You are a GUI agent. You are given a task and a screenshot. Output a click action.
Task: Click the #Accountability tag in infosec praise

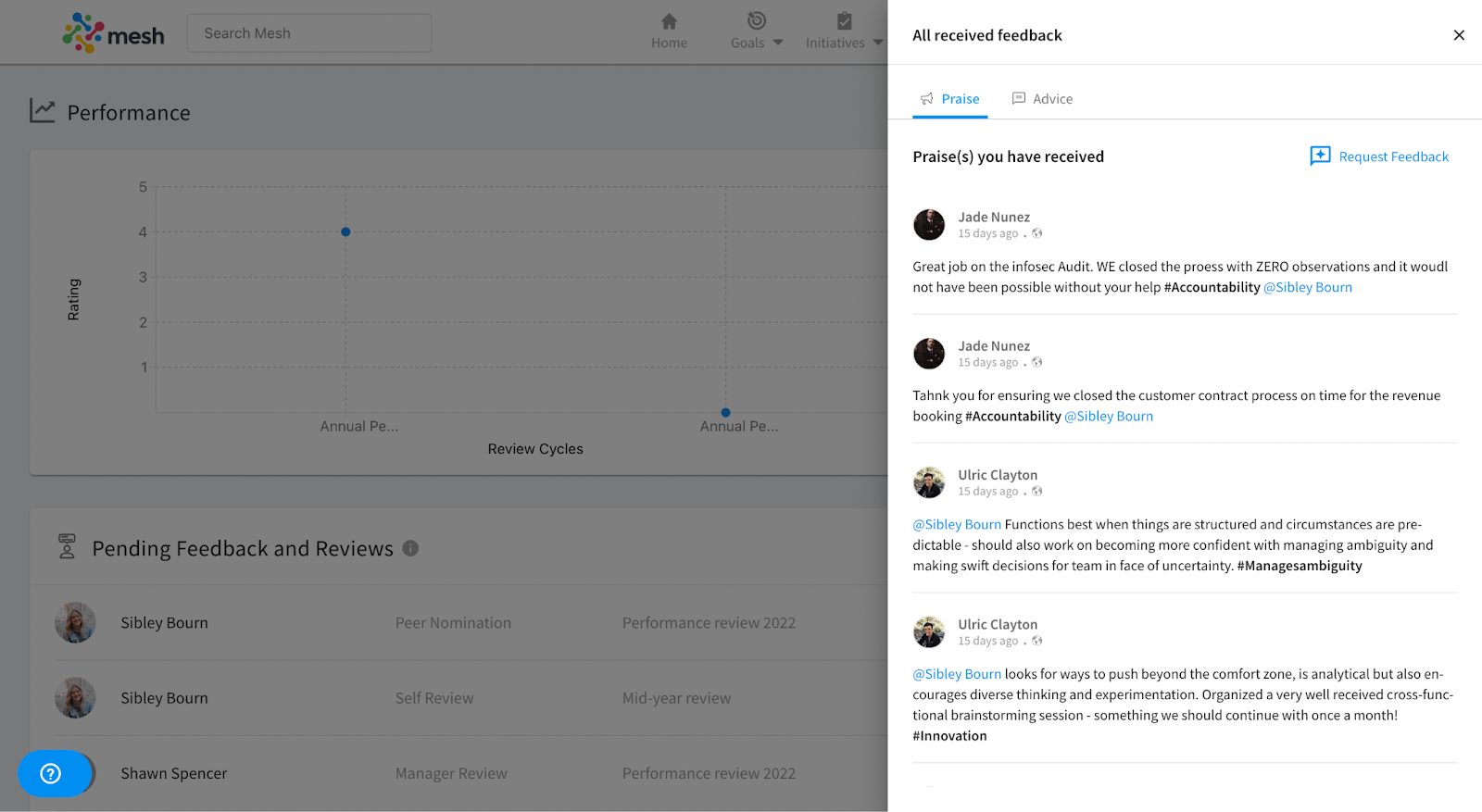coord(1212,287)
